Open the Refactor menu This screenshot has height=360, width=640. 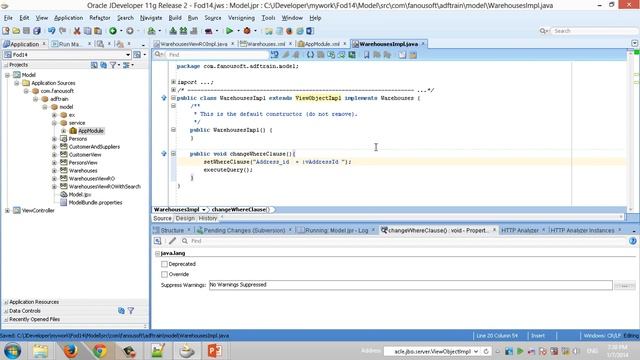tap(100, 18)
